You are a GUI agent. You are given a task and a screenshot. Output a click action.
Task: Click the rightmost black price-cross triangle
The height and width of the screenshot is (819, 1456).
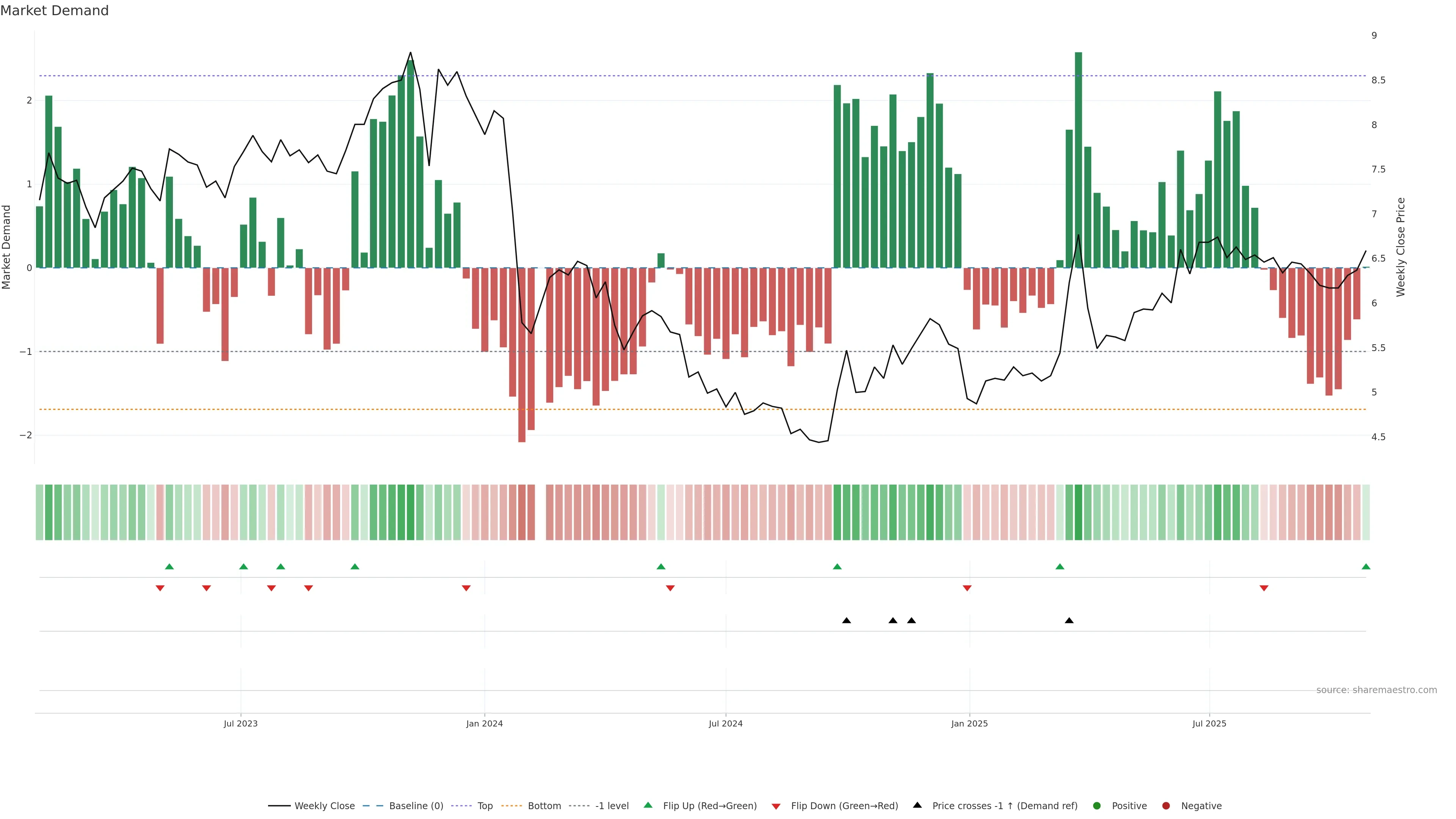pyautogui.click(x=1069, y=621)
